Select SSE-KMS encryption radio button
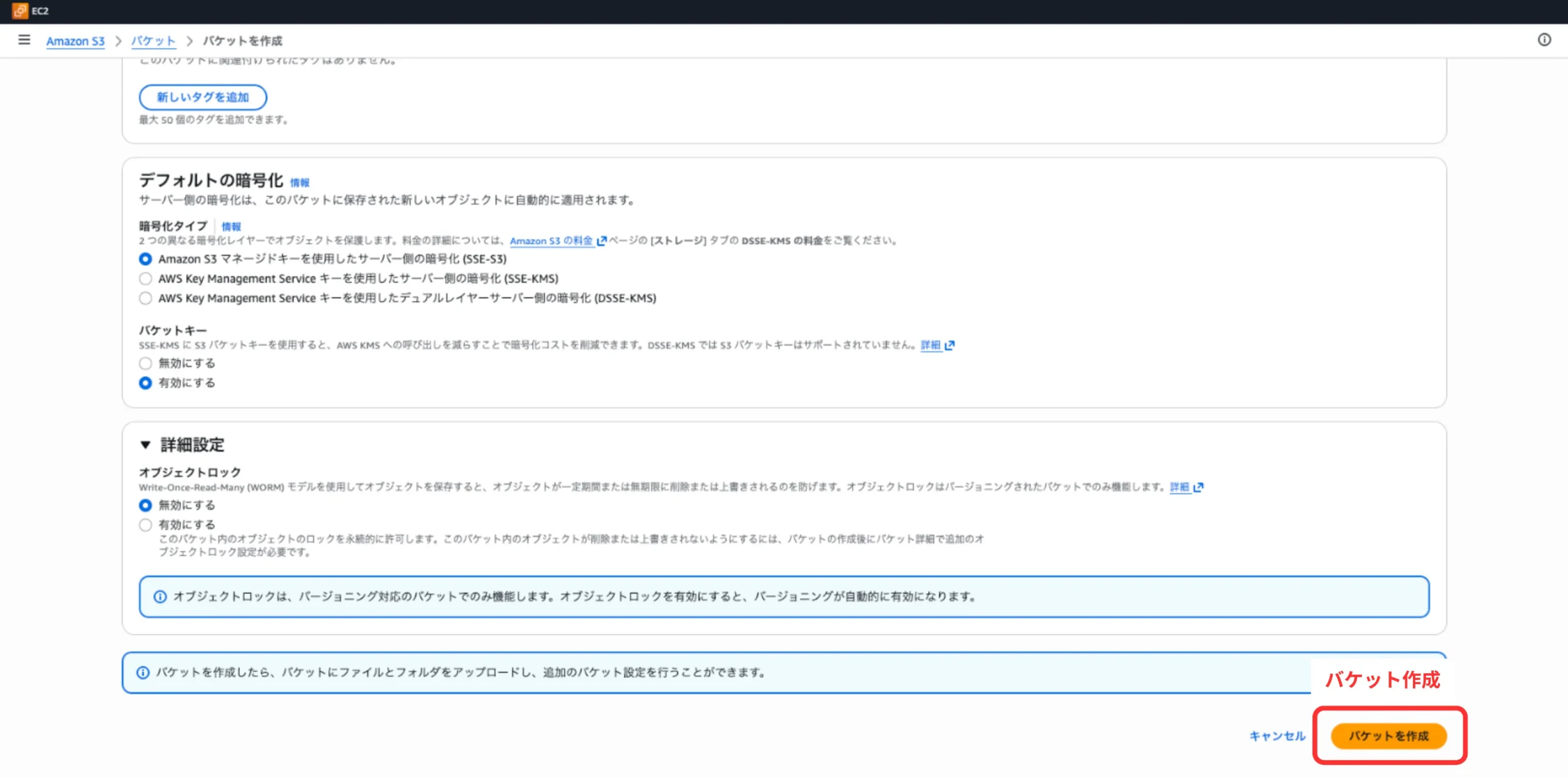Image resolution: width=1568 pixels, height=778 pixels. pos(145,279)
